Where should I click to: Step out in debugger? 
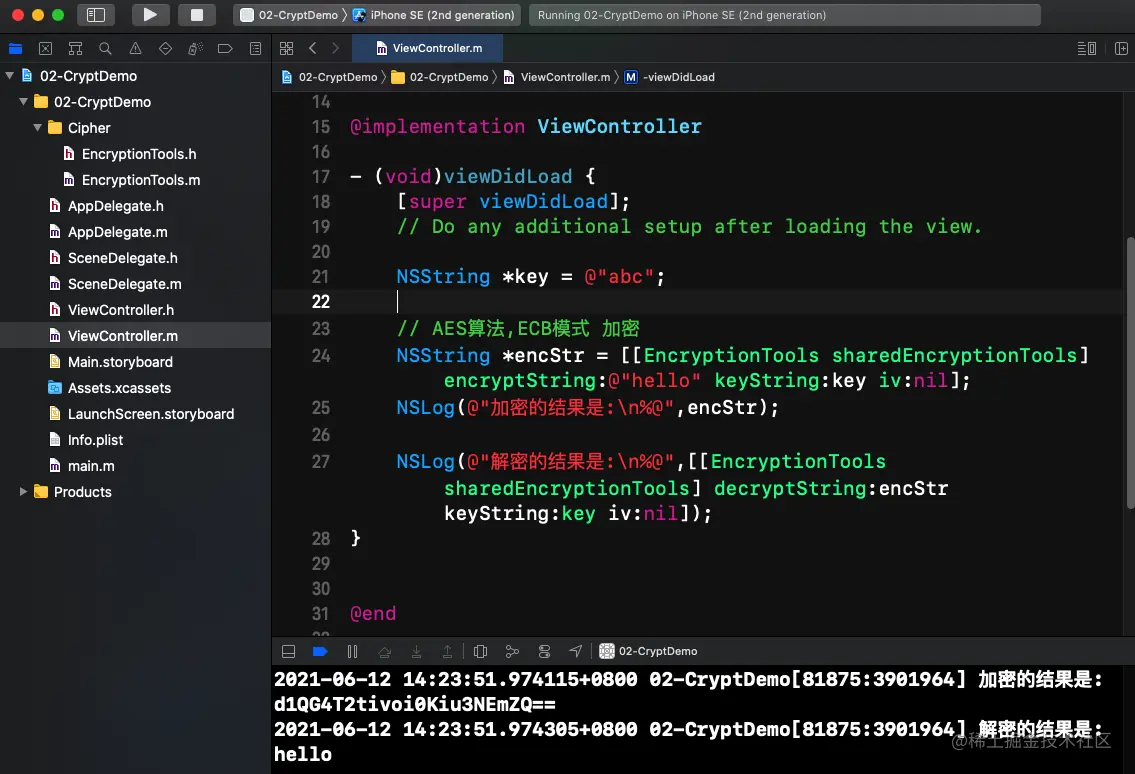(447, 651)
